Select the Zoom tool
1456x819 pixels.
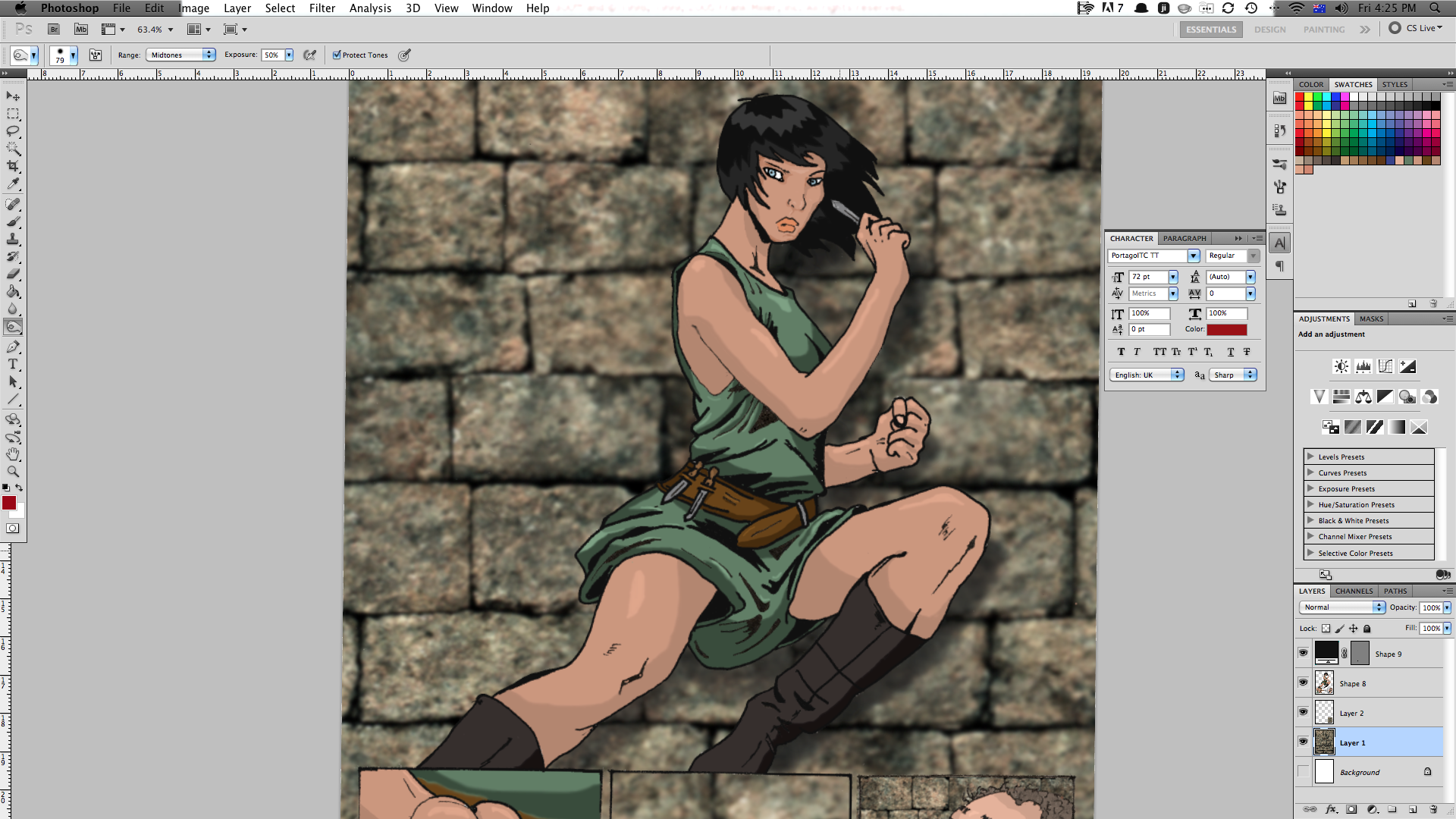[x=13, y=472]
